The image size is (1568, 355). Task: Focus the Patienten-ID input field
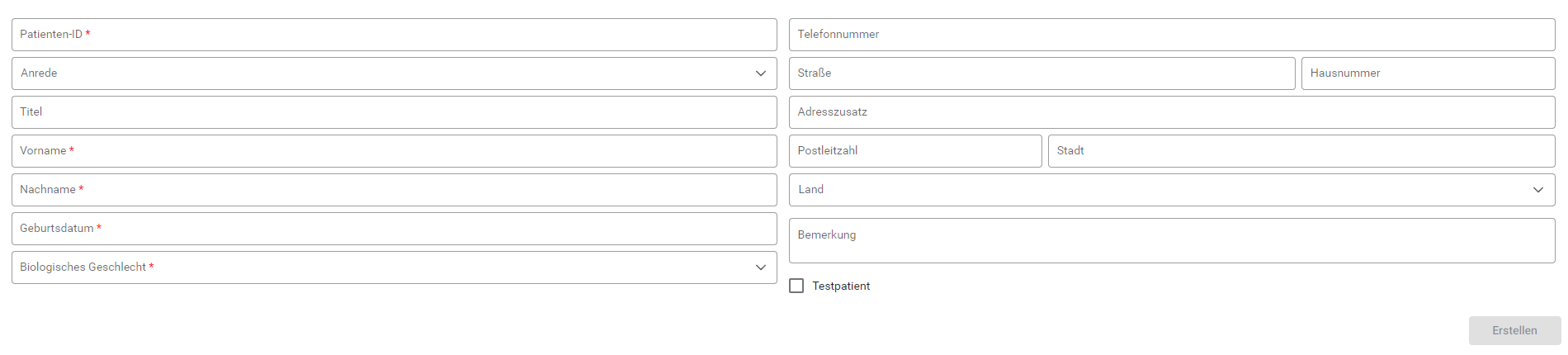394,35
